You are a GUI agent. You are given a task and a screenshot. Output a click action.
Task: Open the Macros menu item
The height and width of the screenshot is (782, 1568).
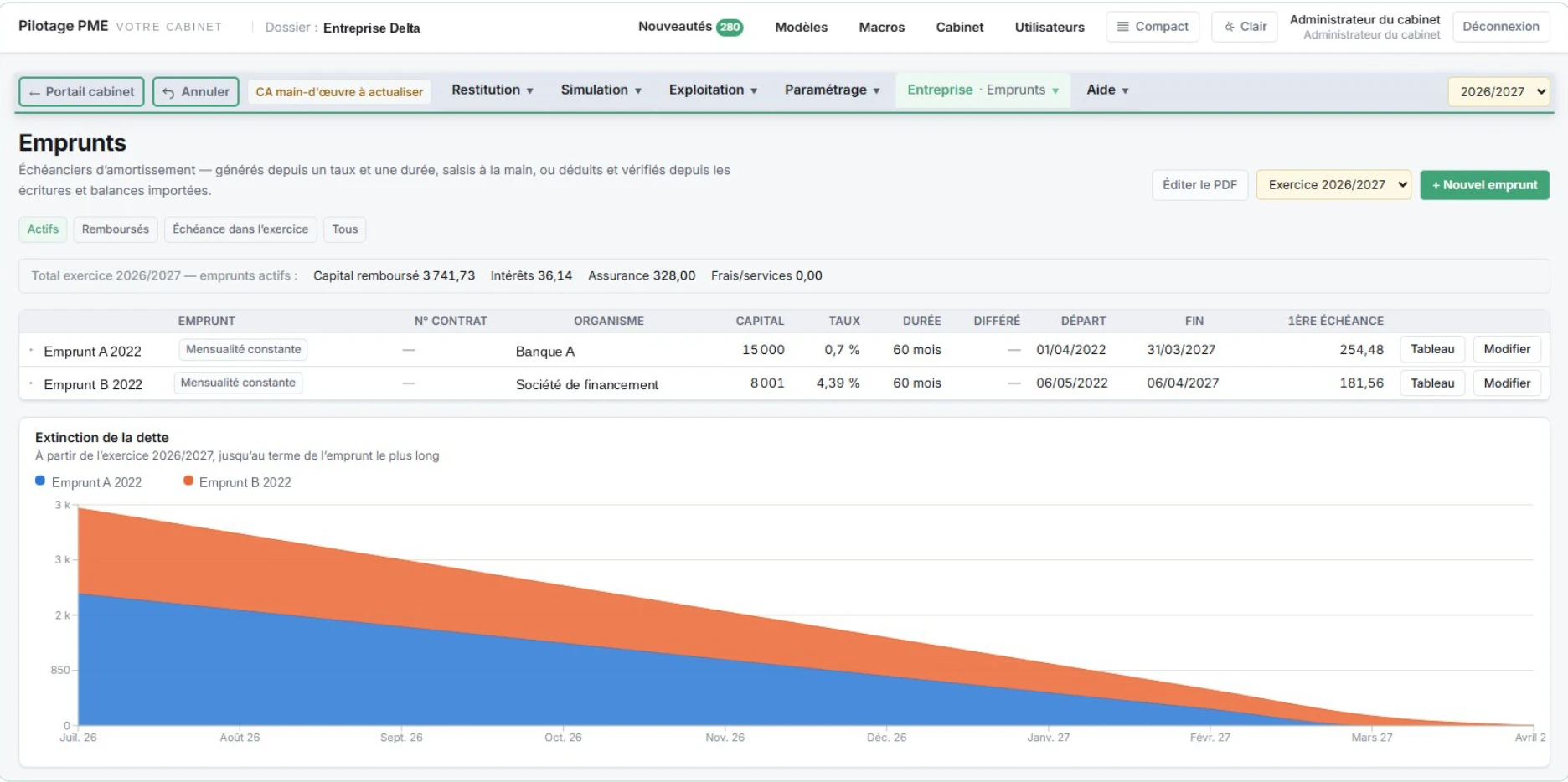(x=882, y=28)
